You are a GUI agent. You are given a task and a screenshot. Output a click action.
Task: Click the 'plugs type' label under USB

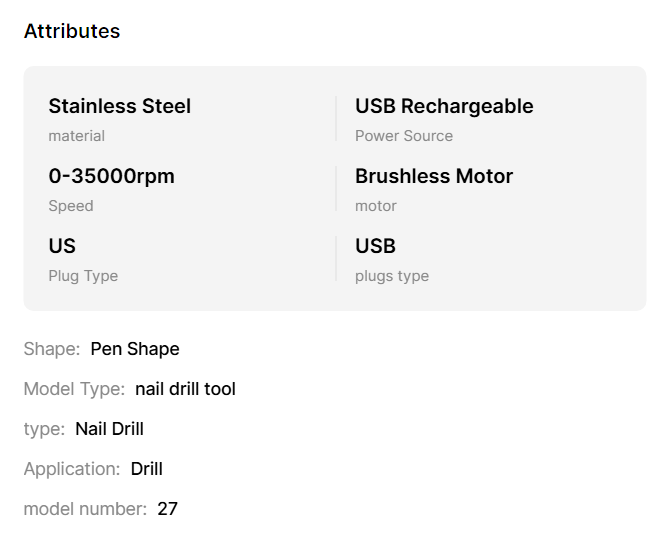click(391, 276)
